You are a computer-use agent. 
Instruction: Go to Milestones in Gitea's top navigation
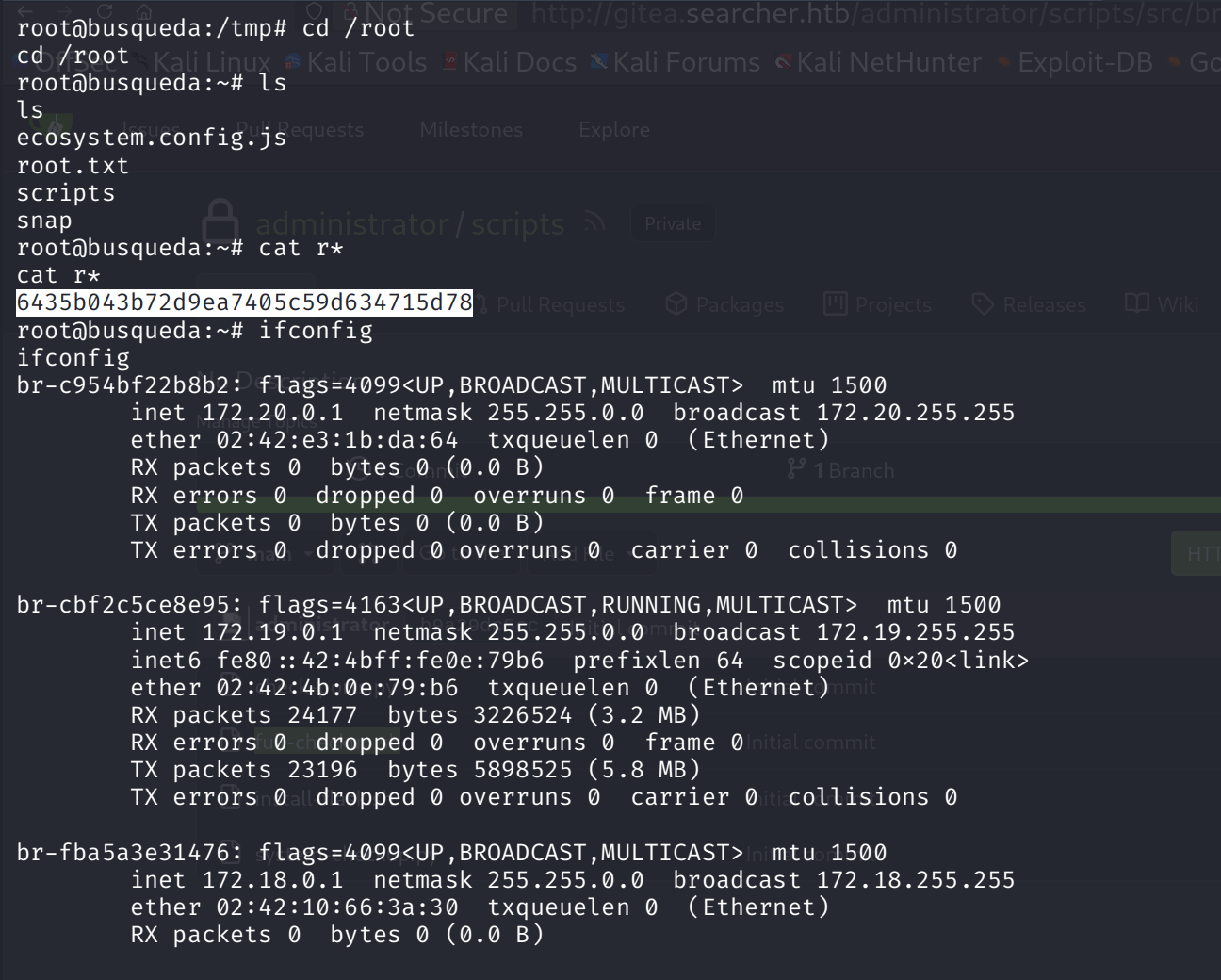(x=471, y=130)
